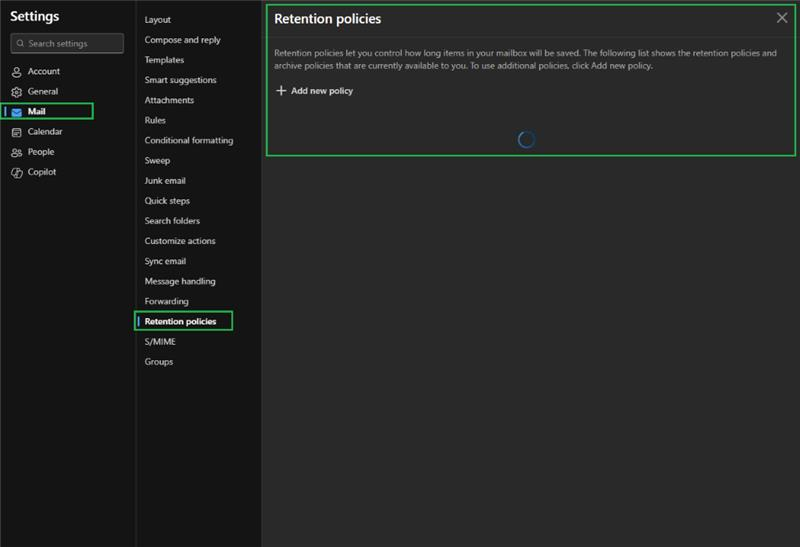Image resolution: width=800 pixels, height=547 pixels.
Task: Open the Templates settings page
Action: (x=164, y=60)
